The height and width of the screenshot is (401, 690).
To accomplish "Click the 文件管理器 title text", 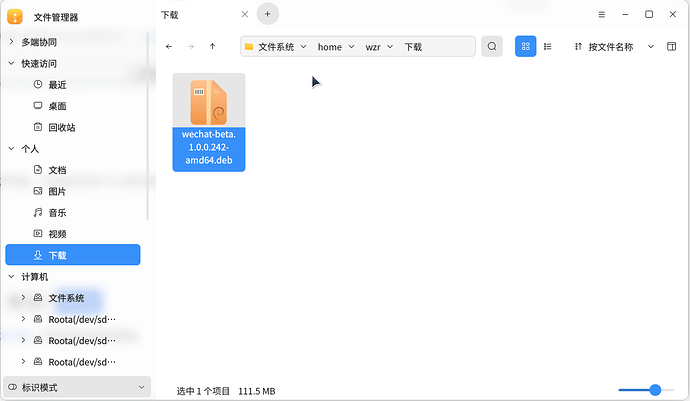I will [x=56, y=17].
